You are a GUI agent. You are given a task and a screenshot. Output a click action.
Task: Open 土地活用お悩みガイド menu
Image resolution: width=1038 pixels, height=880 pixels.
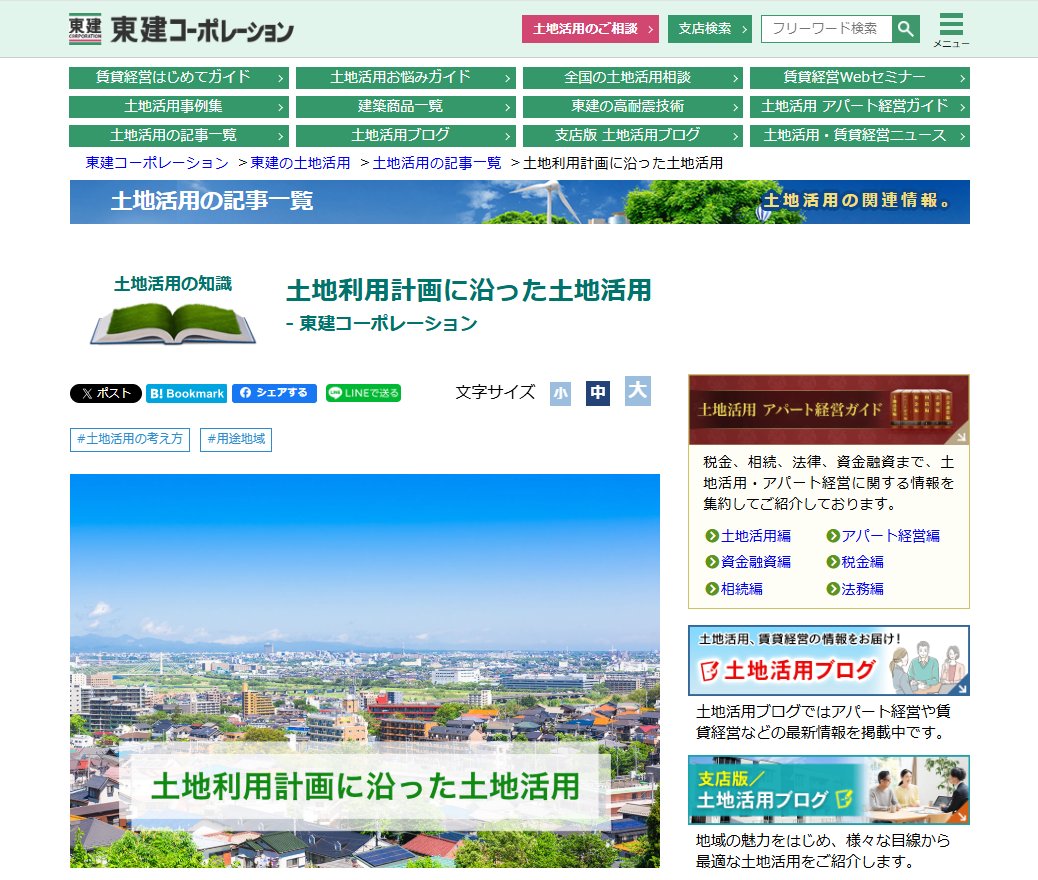tap(406, 77)
